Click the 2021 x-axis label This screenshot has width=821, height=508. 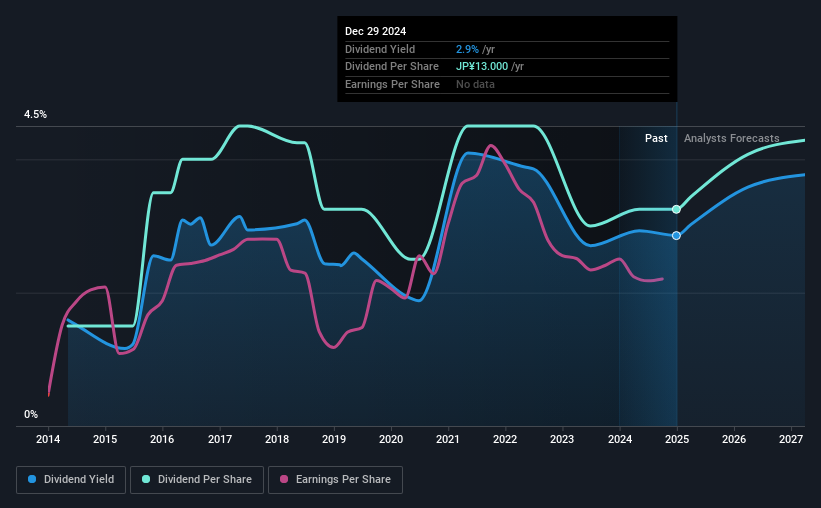point(448,439)
